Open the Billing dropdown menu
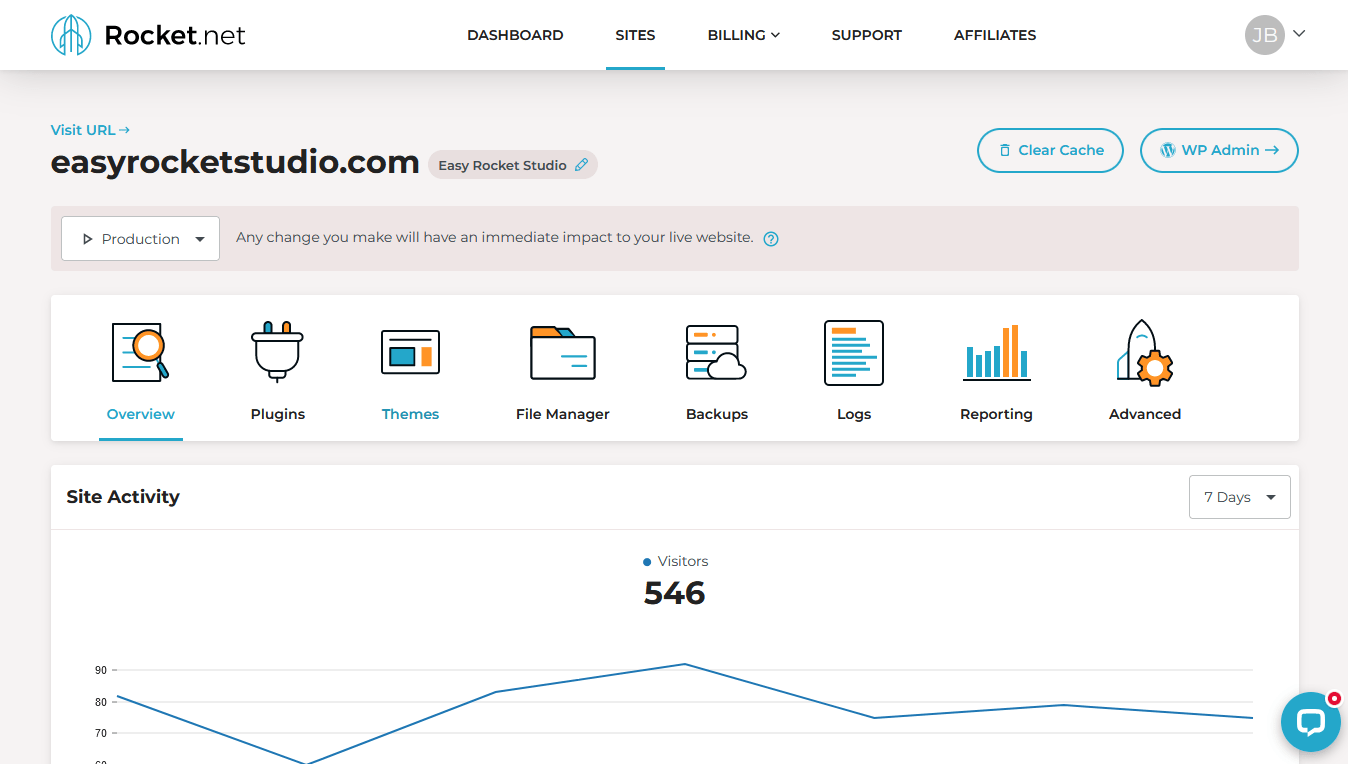Viewport: 1348px width, 764px height. coord(743,35)
